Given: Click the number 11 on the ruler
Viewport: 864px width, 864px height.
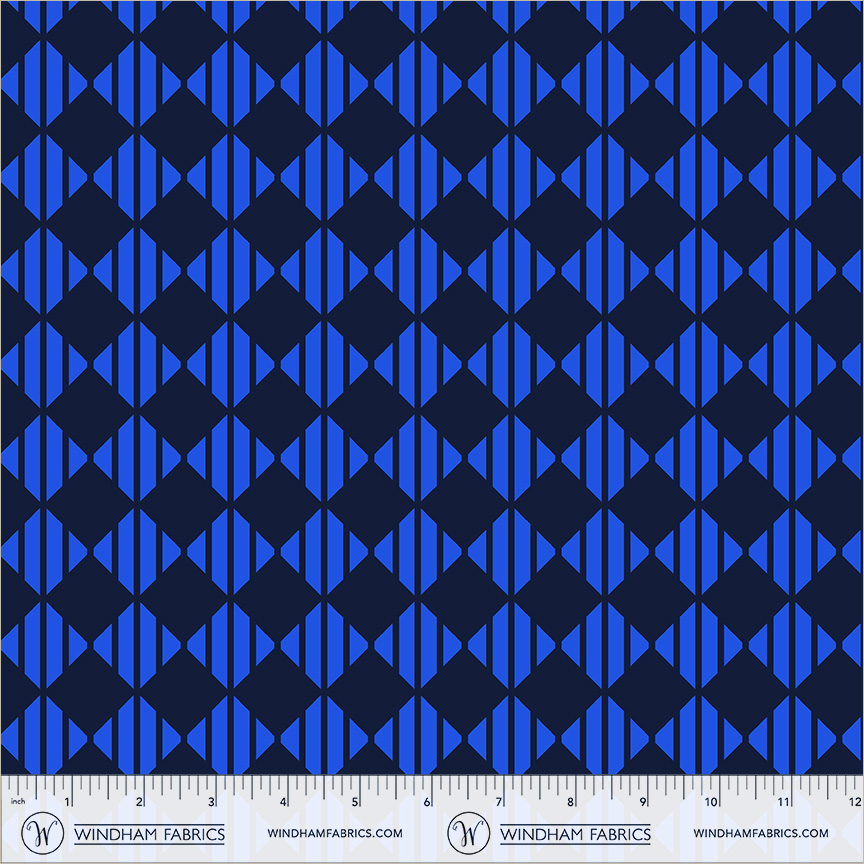Looking at the screenshot, I should pos(784,802).
